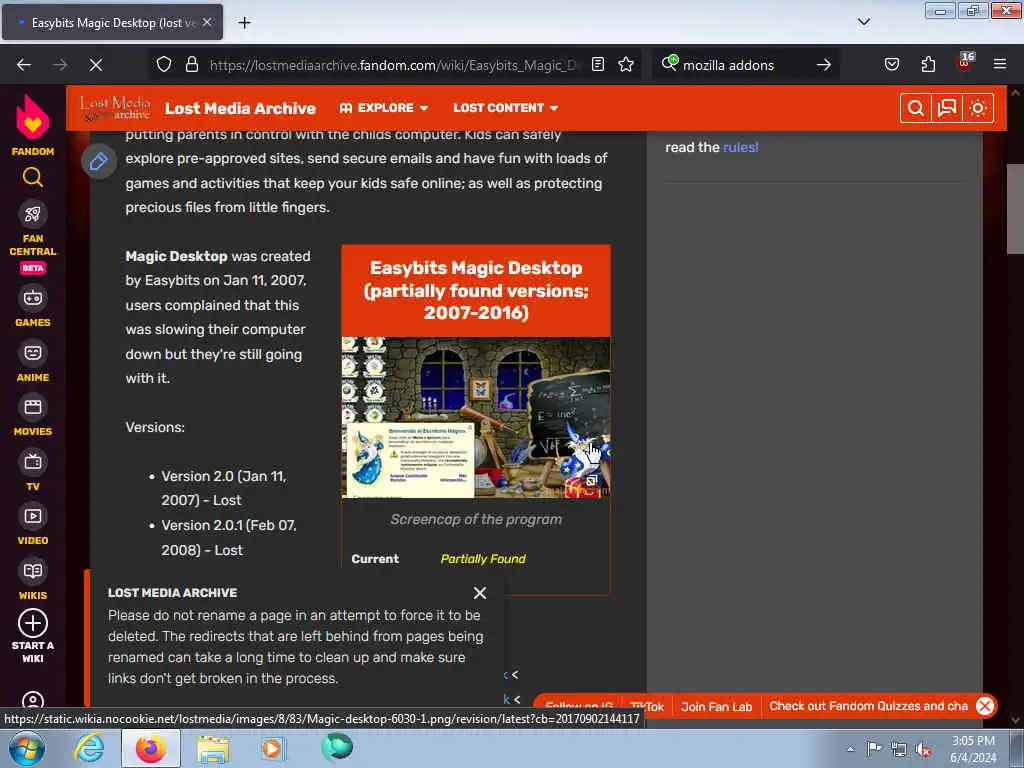Click Partially Found status text
This screenshot has height=768, width=1024.
tap(483, 559)
